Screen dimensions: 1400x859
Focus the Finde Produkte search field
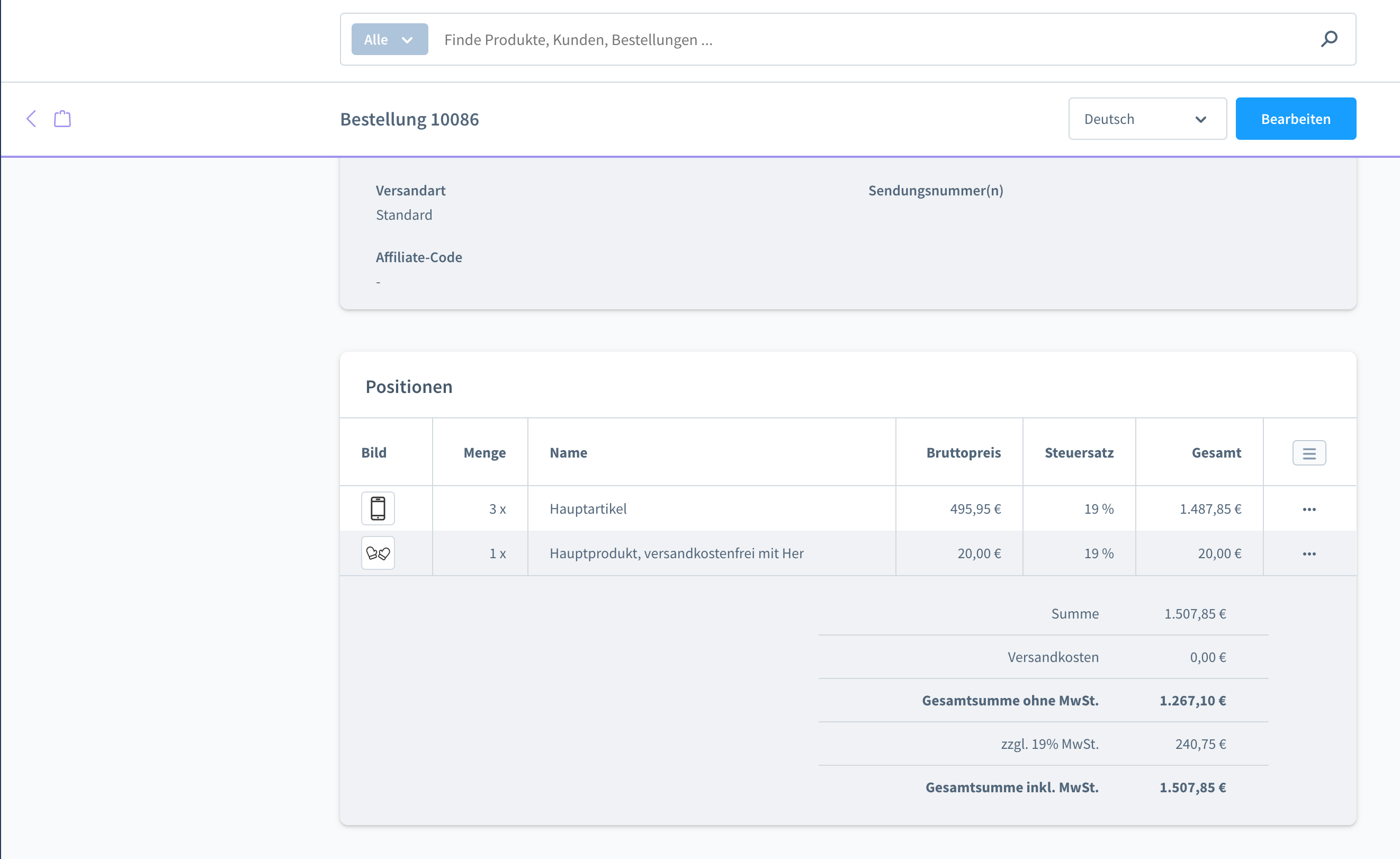point(875,39)
